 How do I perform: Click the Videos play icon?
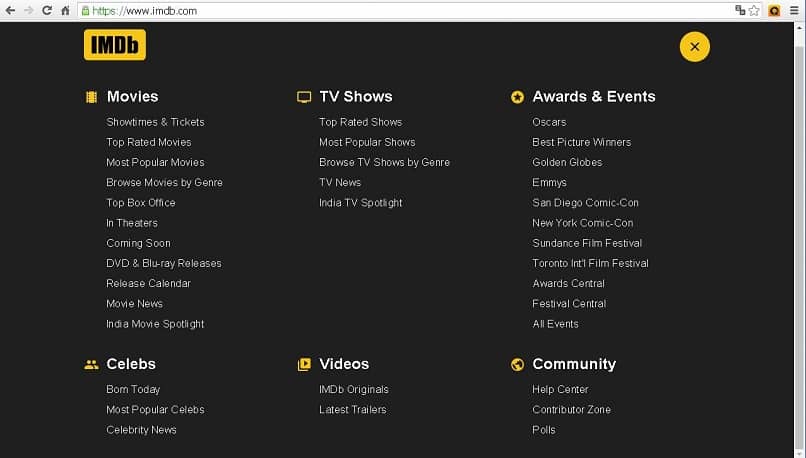tap(304, 364)
